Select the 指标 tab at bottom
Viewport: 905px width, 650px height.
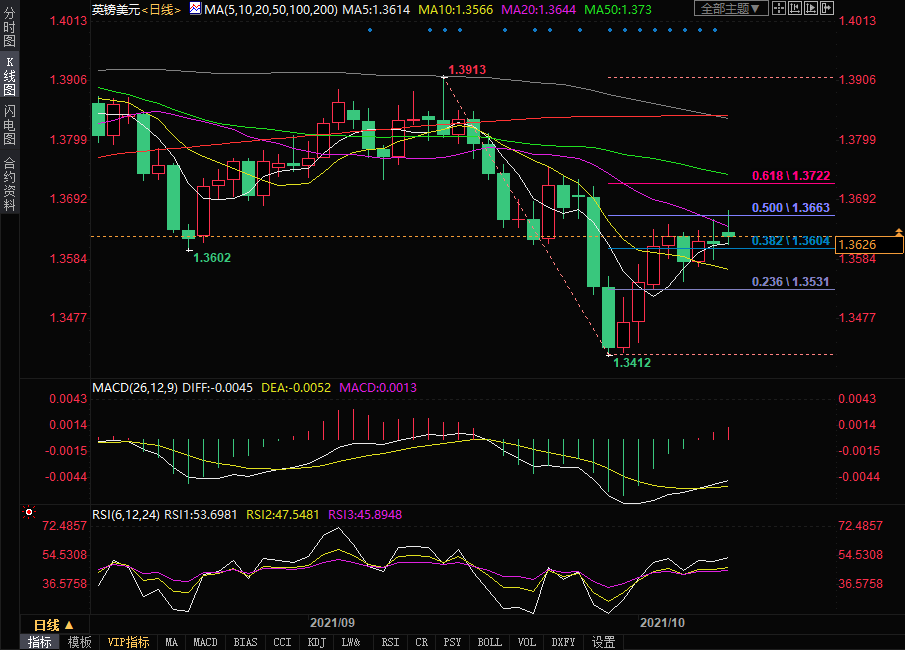(x=40, y=642)
